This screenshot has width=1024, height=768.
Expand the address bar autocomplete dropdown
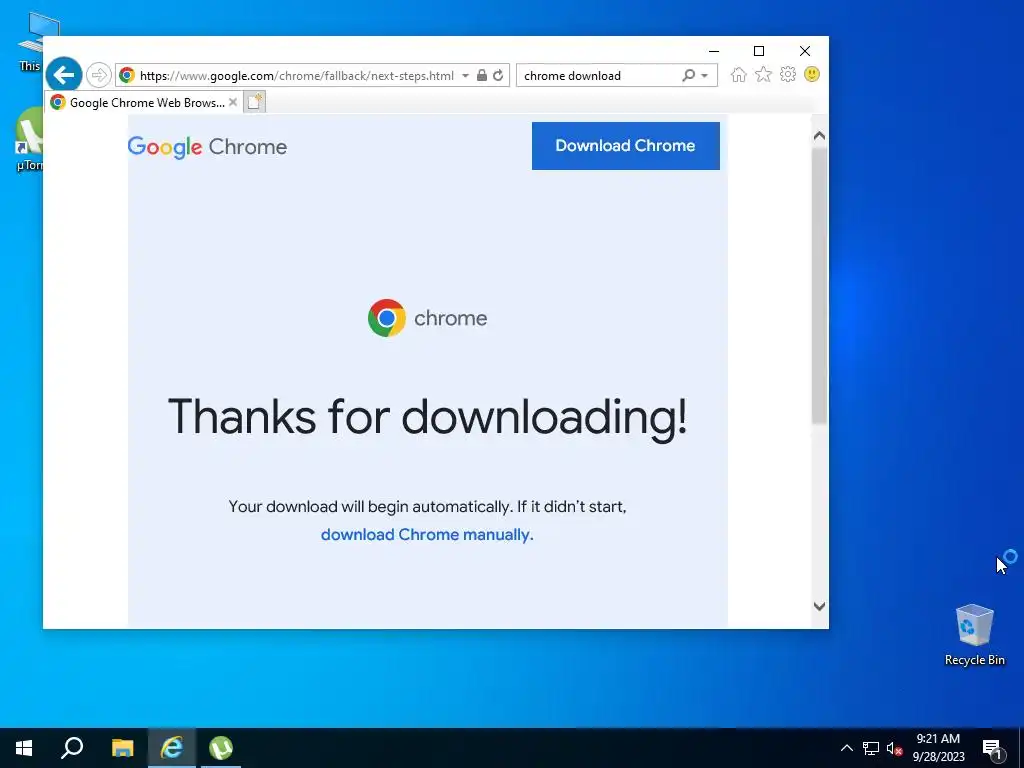pyautogui.click(x=466, y=76)
